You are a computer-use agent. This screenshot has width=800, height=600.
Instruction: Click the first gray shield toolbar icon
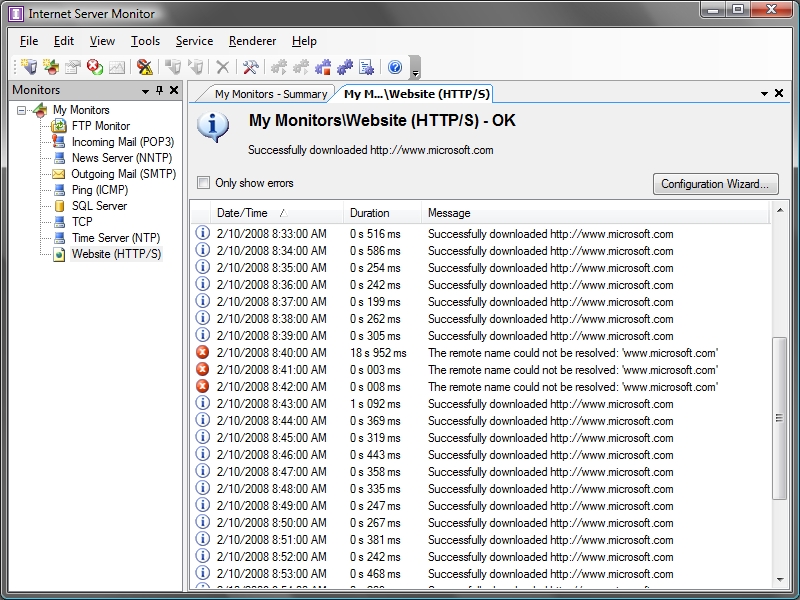coord(173,67)
